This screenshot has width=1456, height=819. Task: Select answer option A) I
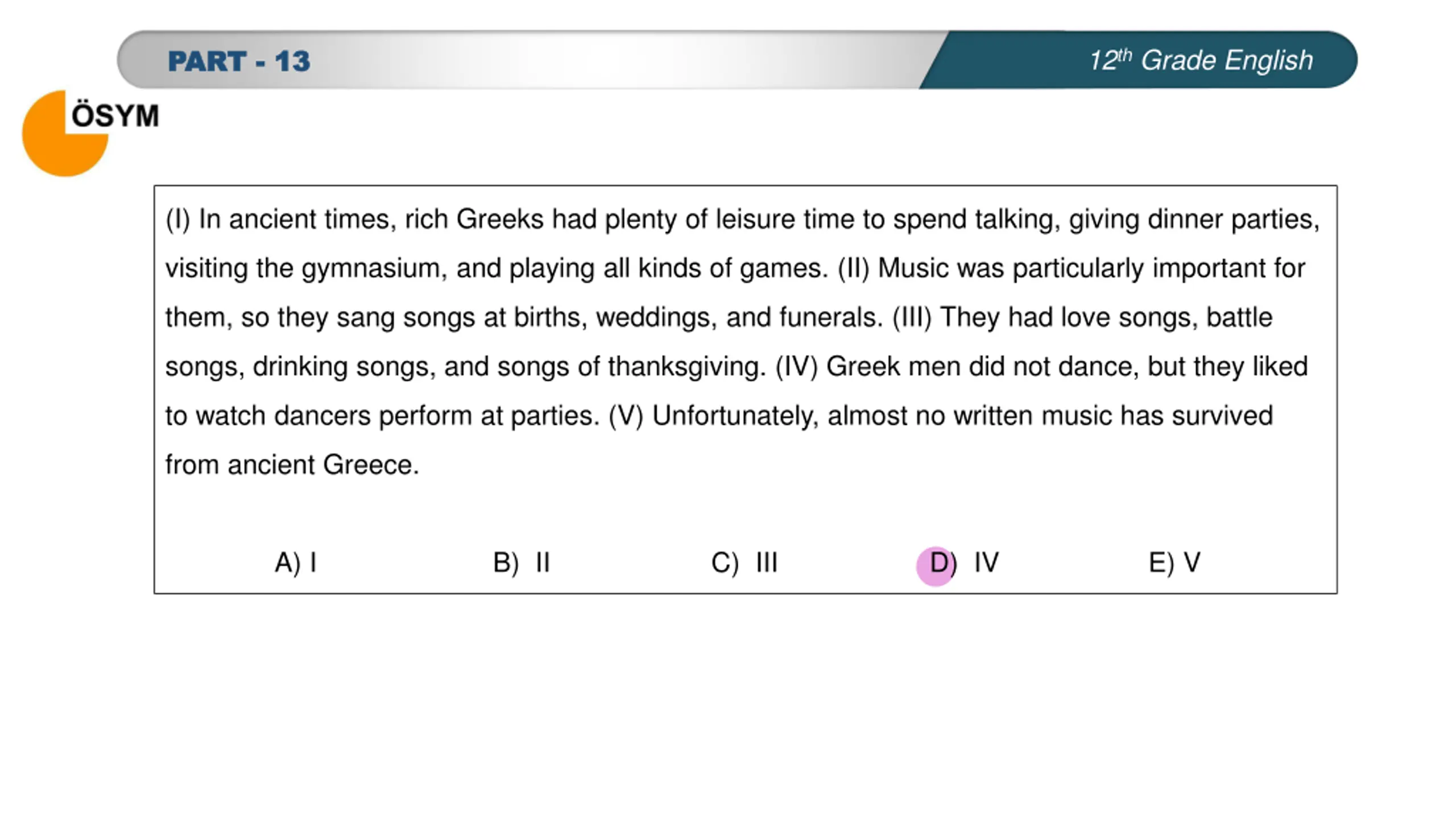[295, 562]
